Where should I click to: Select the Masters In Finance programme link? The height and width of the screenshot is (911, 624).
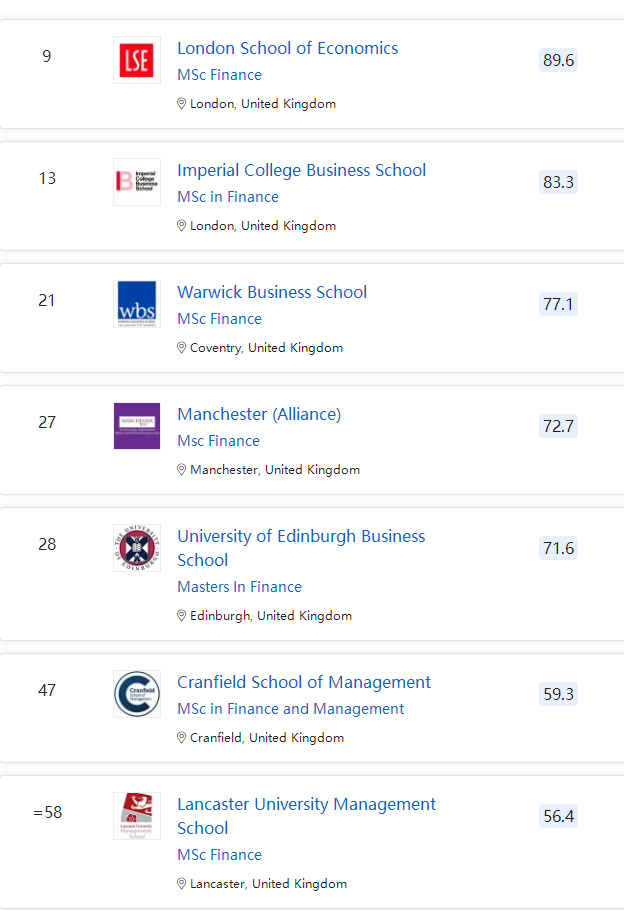[x=239, y=587]
